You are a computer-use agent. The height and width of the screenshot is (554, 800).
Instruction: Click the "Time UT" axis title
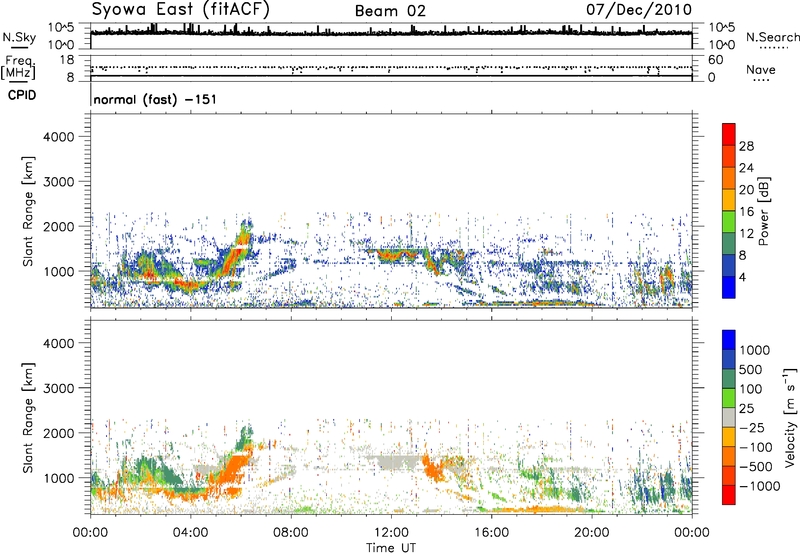click(x=391, y=548)
